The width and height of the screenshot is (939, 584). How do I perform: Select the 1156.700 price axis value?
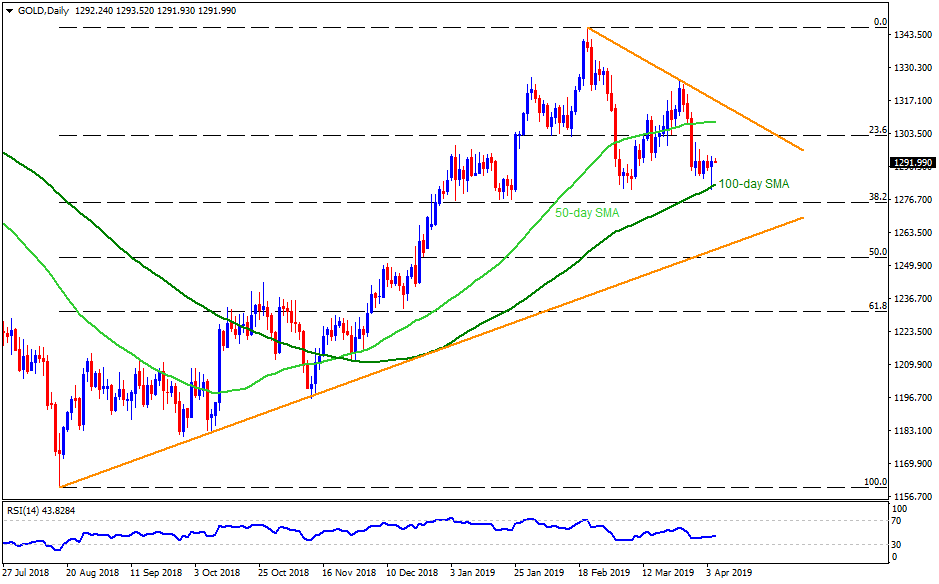click(910, 496)
